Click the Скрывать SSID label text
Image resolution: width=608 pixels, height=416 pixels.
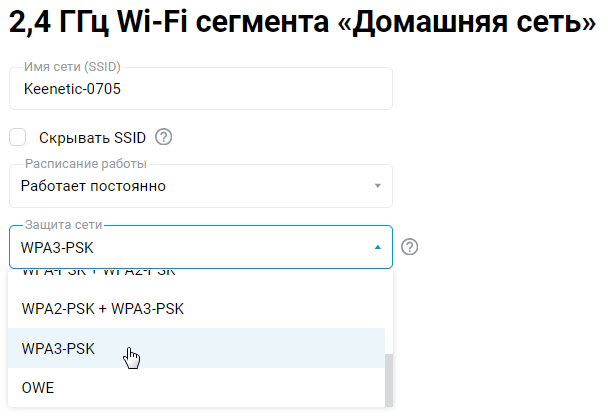pyautogui.click(x=92, y=137)
